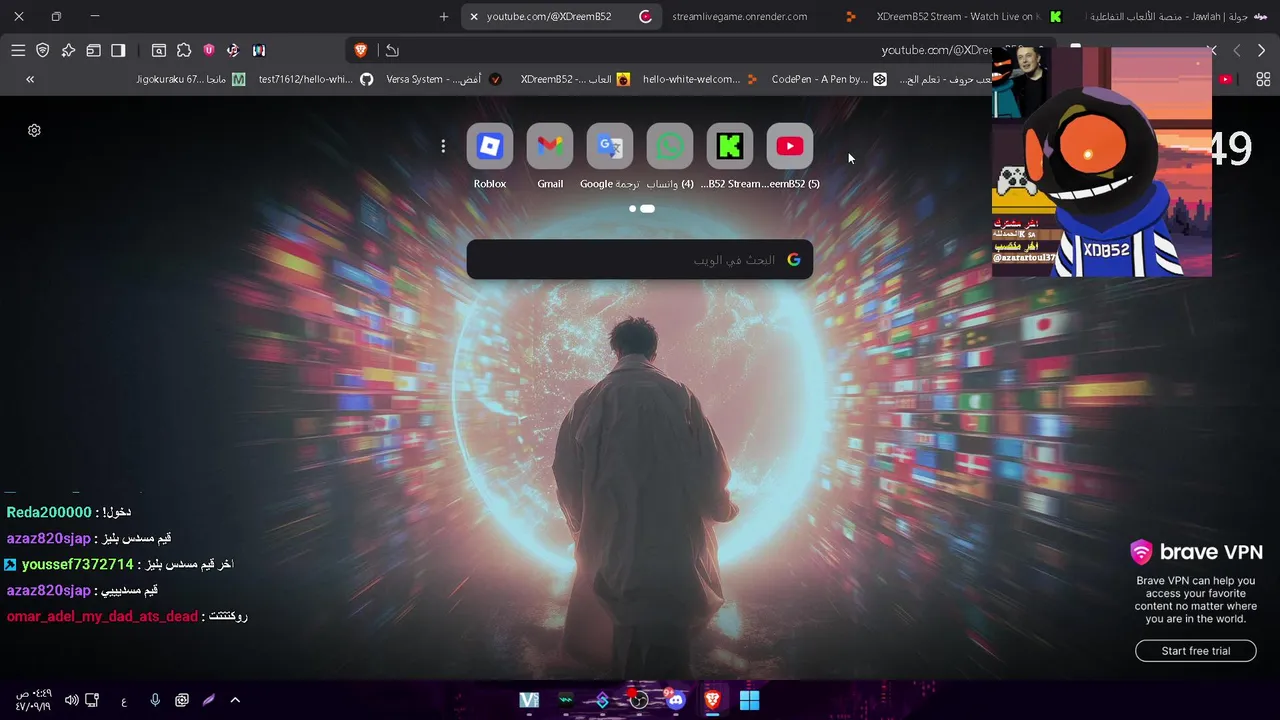Open the Leo AI sparkle icon
Image resolution: width=1280 pixels, height=720 pixels.
pos(68,50)
